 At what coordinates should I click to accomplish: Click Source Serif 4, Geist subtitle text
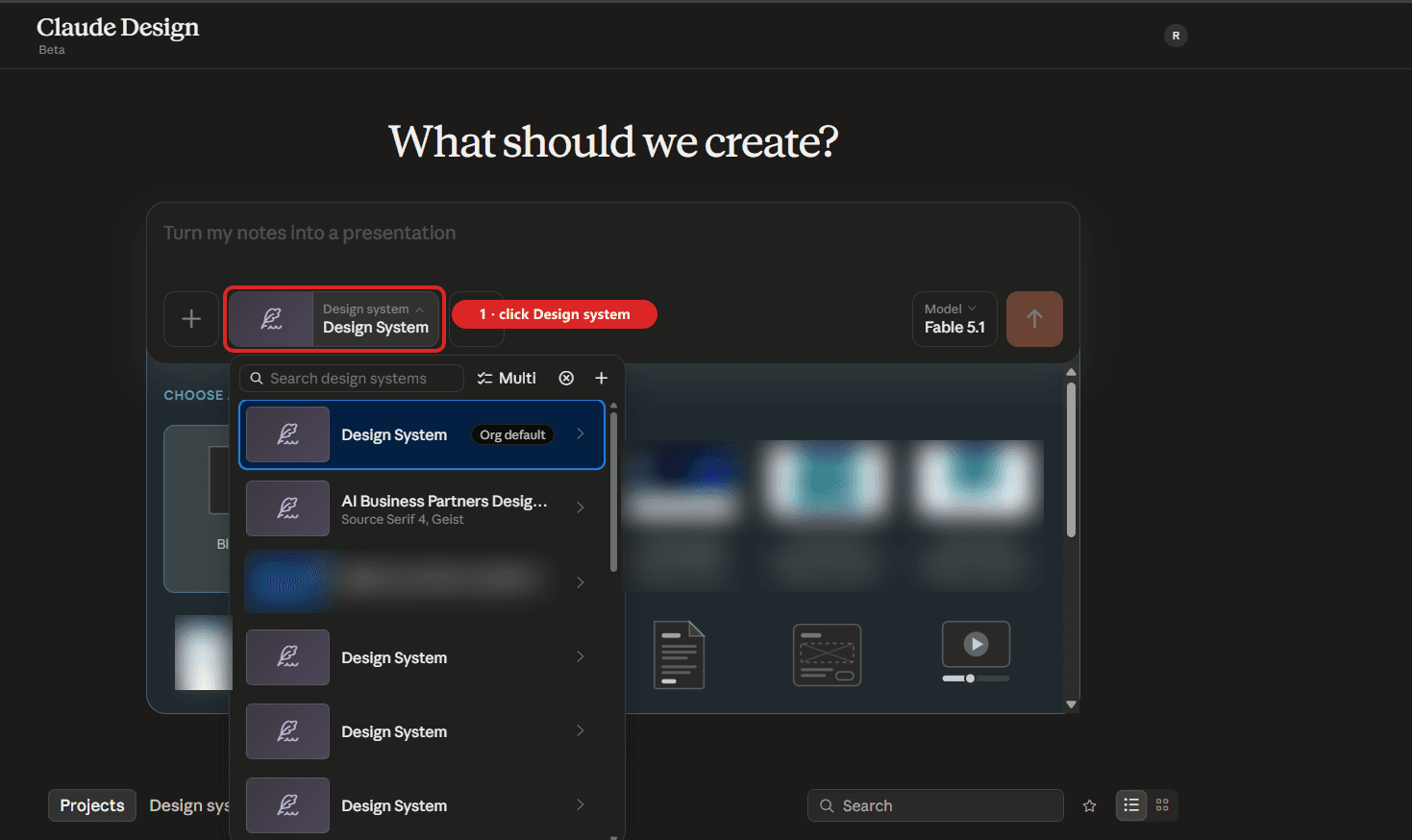[x=402, y=519]
